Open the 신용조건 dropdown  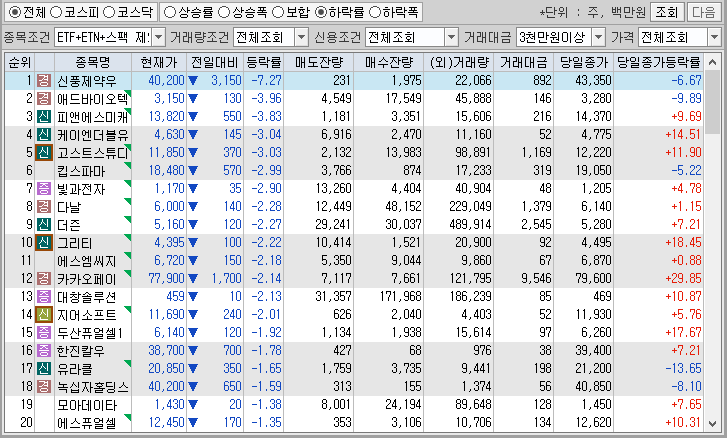pos(451,37)
